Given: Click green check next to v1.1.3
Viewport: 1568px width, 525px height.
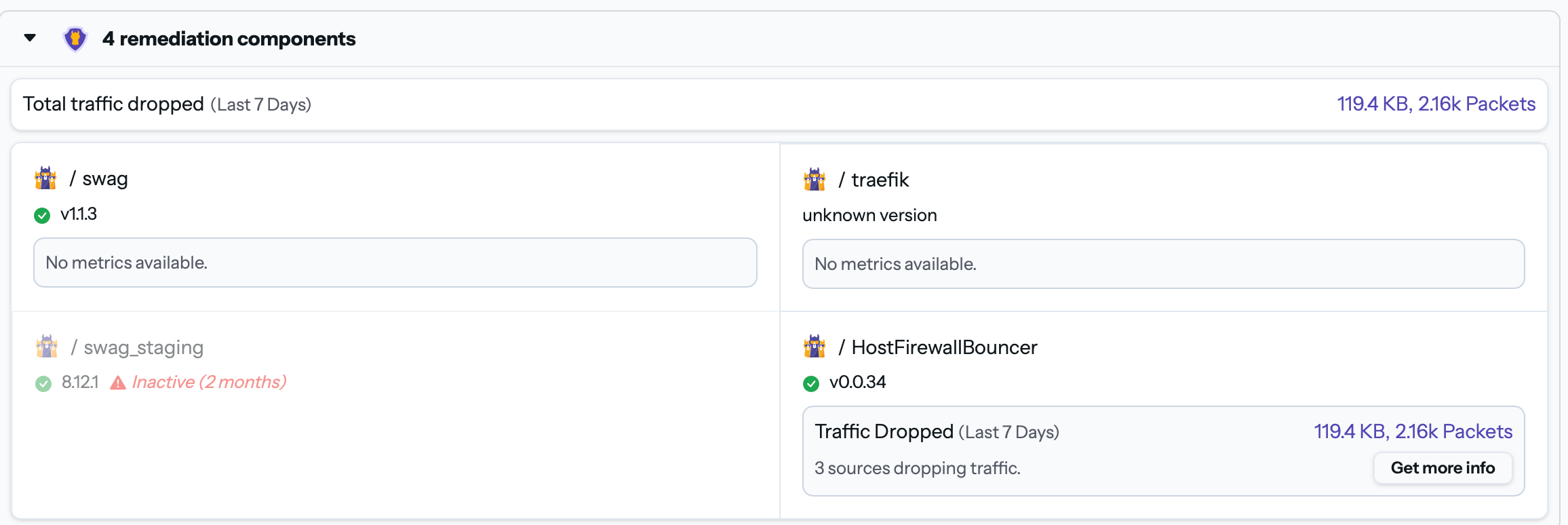Looking at the screenshot, I should 42,215.
